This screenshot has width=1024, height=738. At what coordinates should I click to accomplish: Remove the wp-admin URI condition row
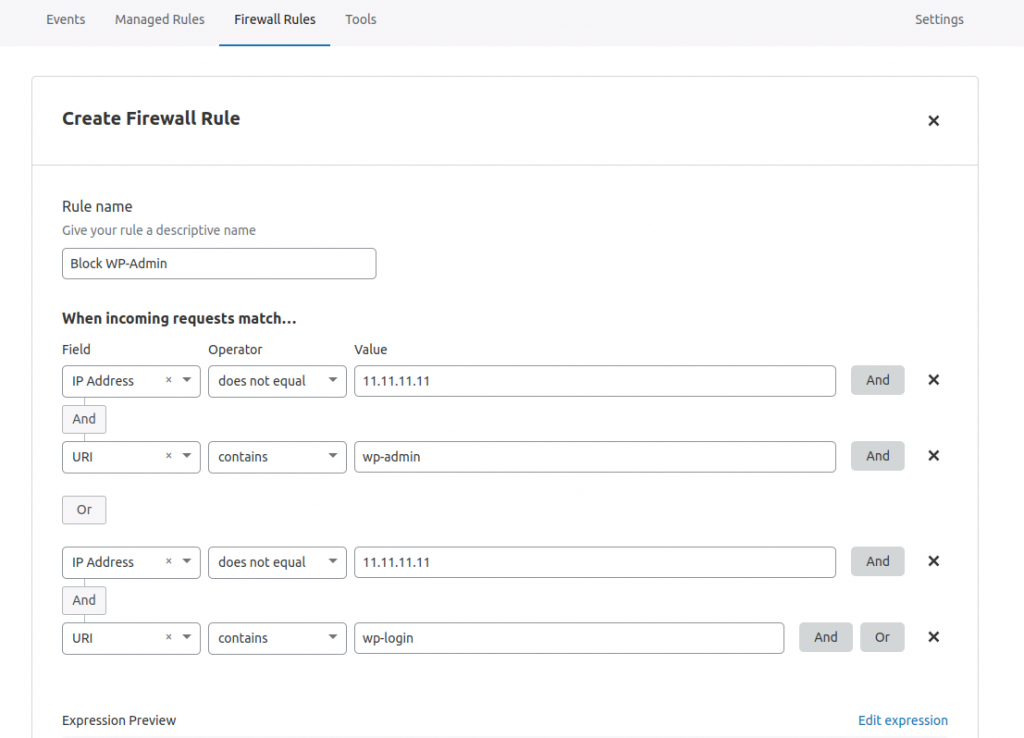pyautogui.click(x=933, y=456)
